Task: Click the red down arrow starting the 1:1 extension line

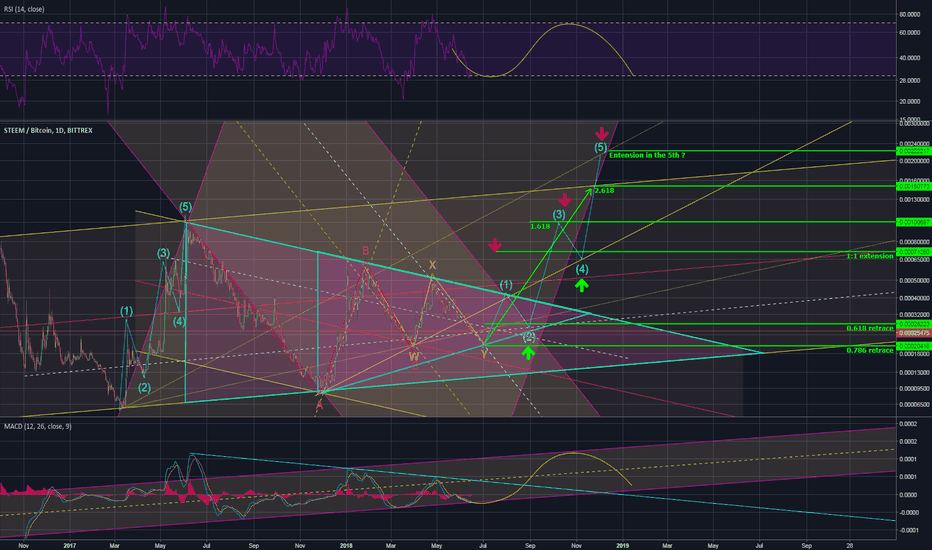Action: (x=495, y=244)
